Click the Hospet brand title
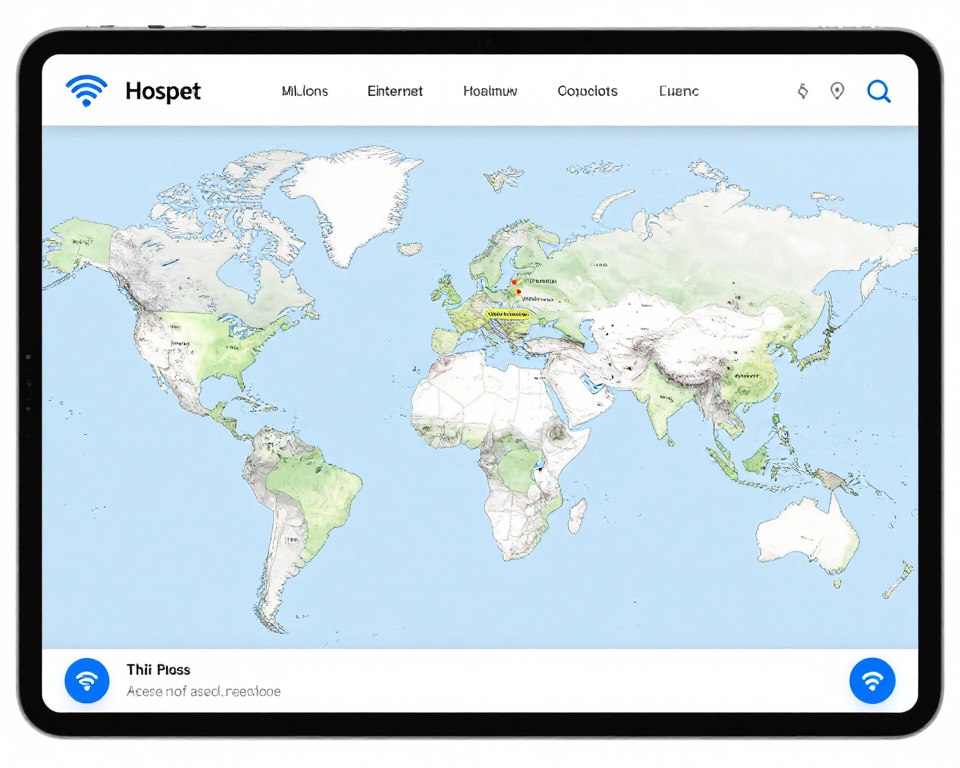 click(x=163, y=91)
